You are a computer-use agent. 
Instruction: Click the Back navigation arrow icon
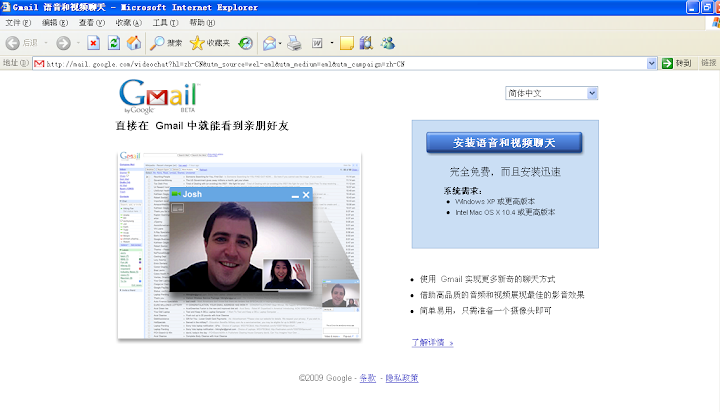coord(12,43)
